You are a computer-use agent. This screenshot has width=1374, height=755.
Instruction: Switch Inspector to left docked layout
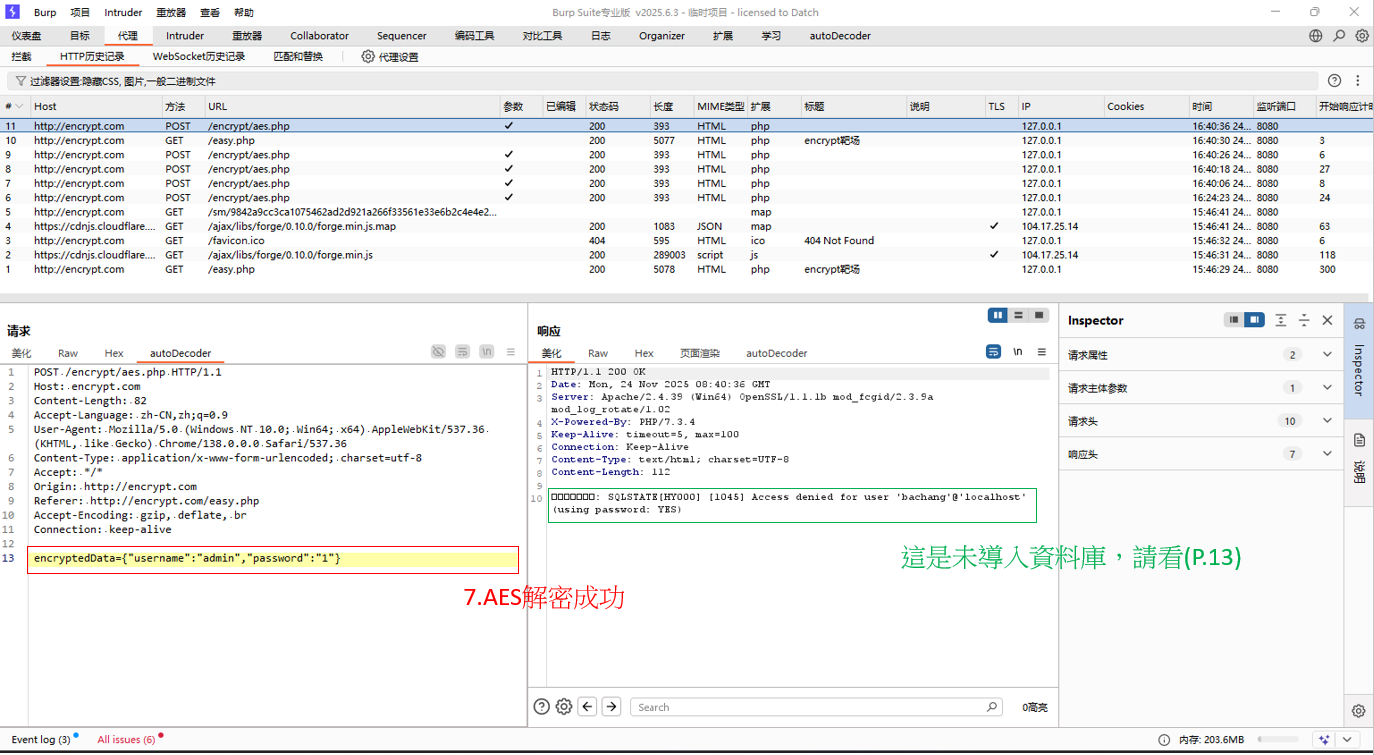[1235, 320]
